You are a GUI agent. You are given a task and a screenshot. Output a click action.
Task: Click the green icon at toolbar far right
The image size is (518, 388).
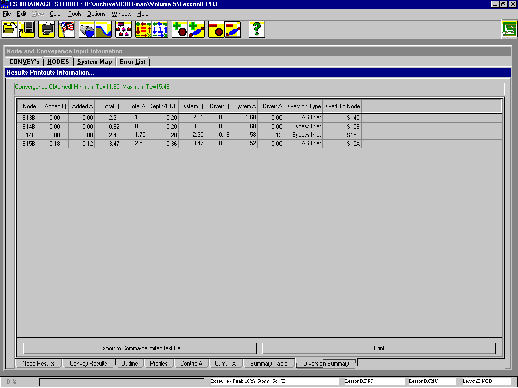tap(510, 29)
